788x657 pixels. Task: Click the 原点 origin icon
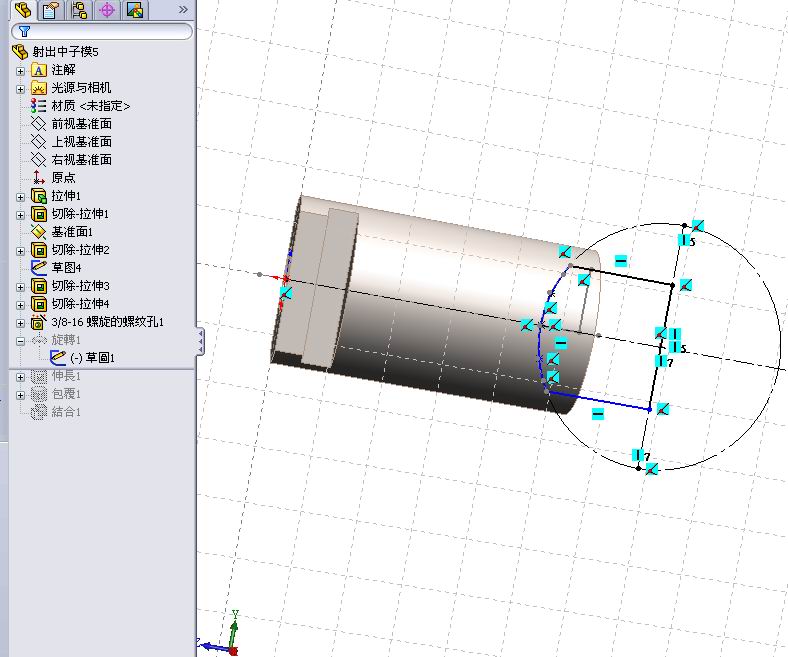tap(39, 177)
